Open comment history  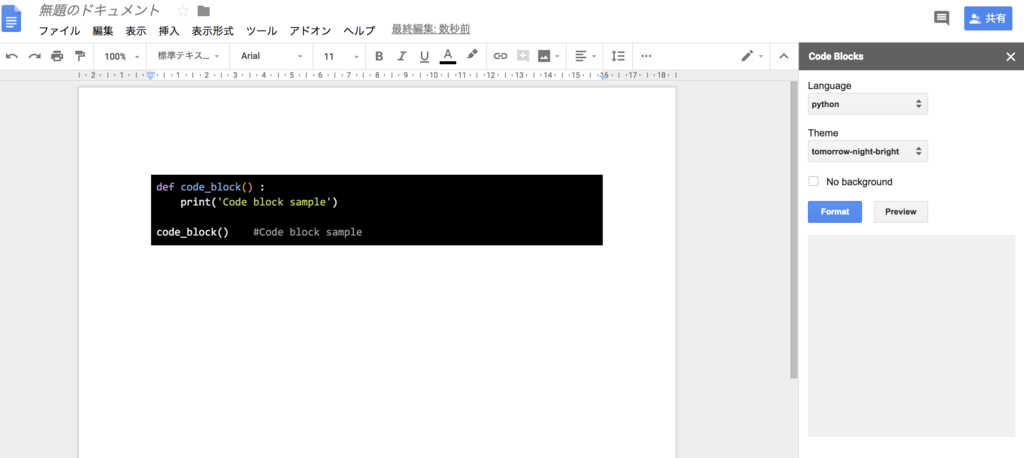(942, 18)
